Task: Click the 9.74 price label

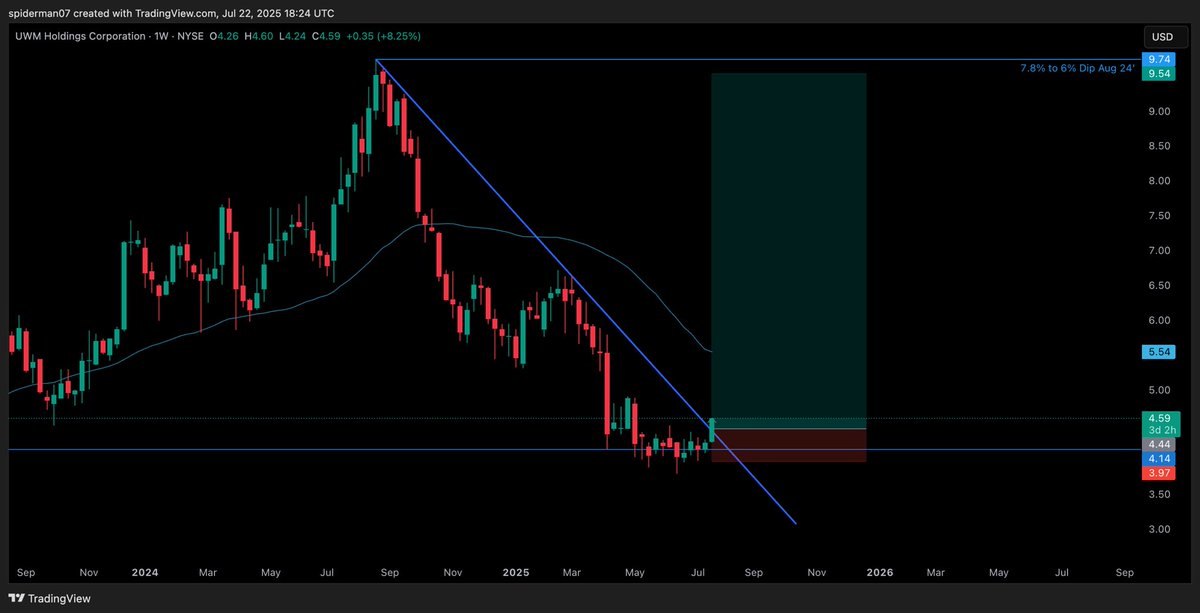Action: (1160, 61)
